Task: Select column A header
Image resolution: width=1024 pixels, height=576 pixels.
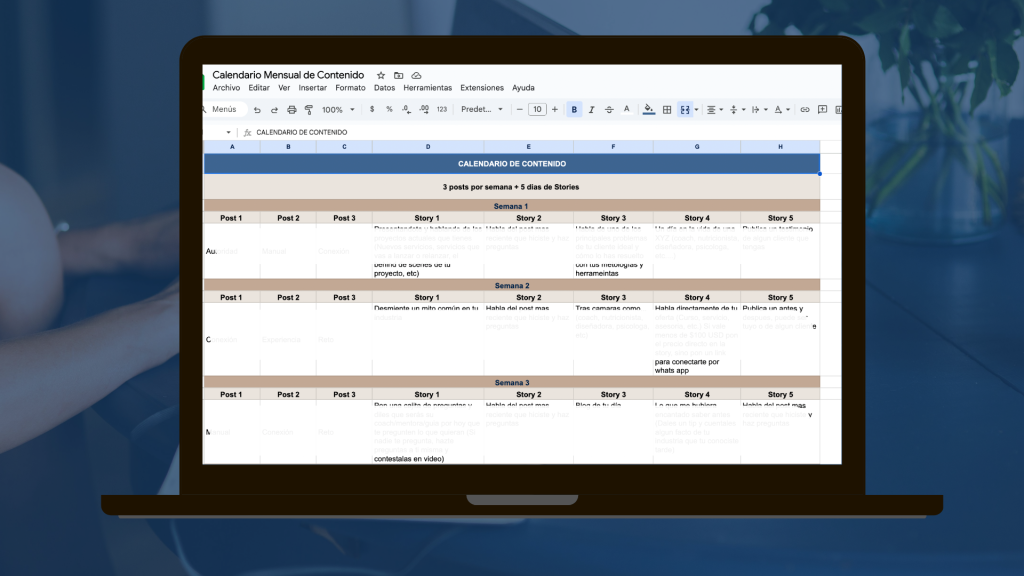Action: tap(232, 147)
